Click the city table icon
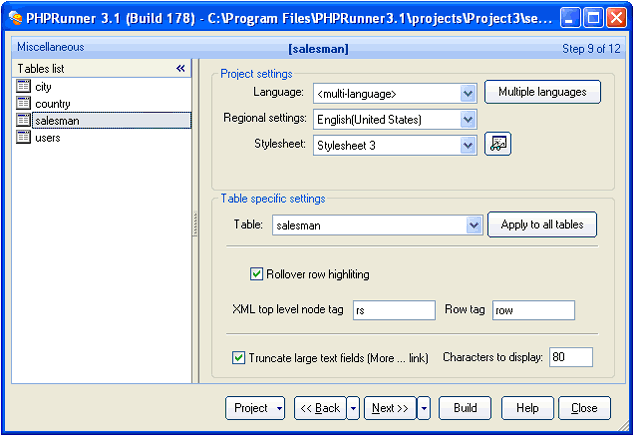This screenshot has height=435, width=634. click(x=23, y=86)
